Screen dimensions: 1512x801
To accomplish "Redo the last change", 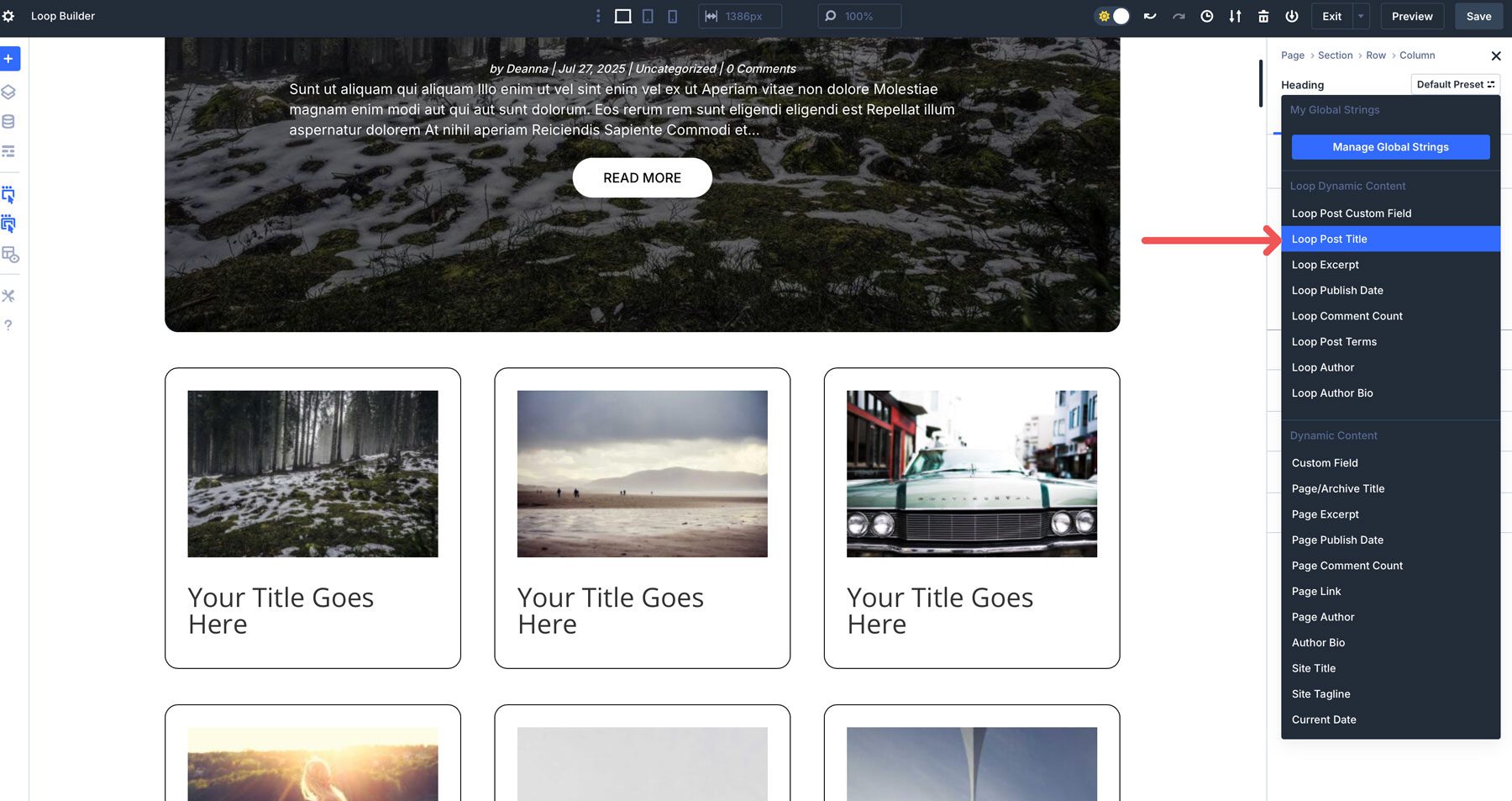I will [x=1179, y=15].
